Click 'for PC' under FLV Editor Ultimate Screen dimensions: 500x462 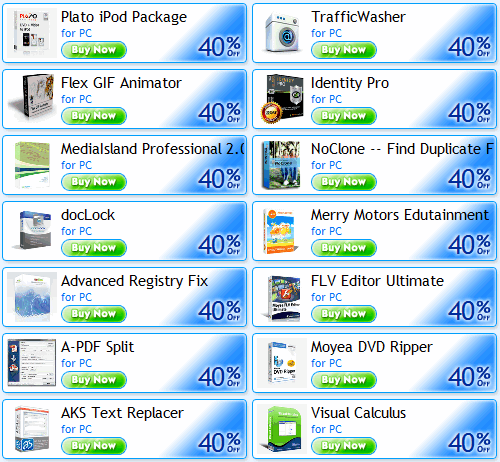[326, 297]
